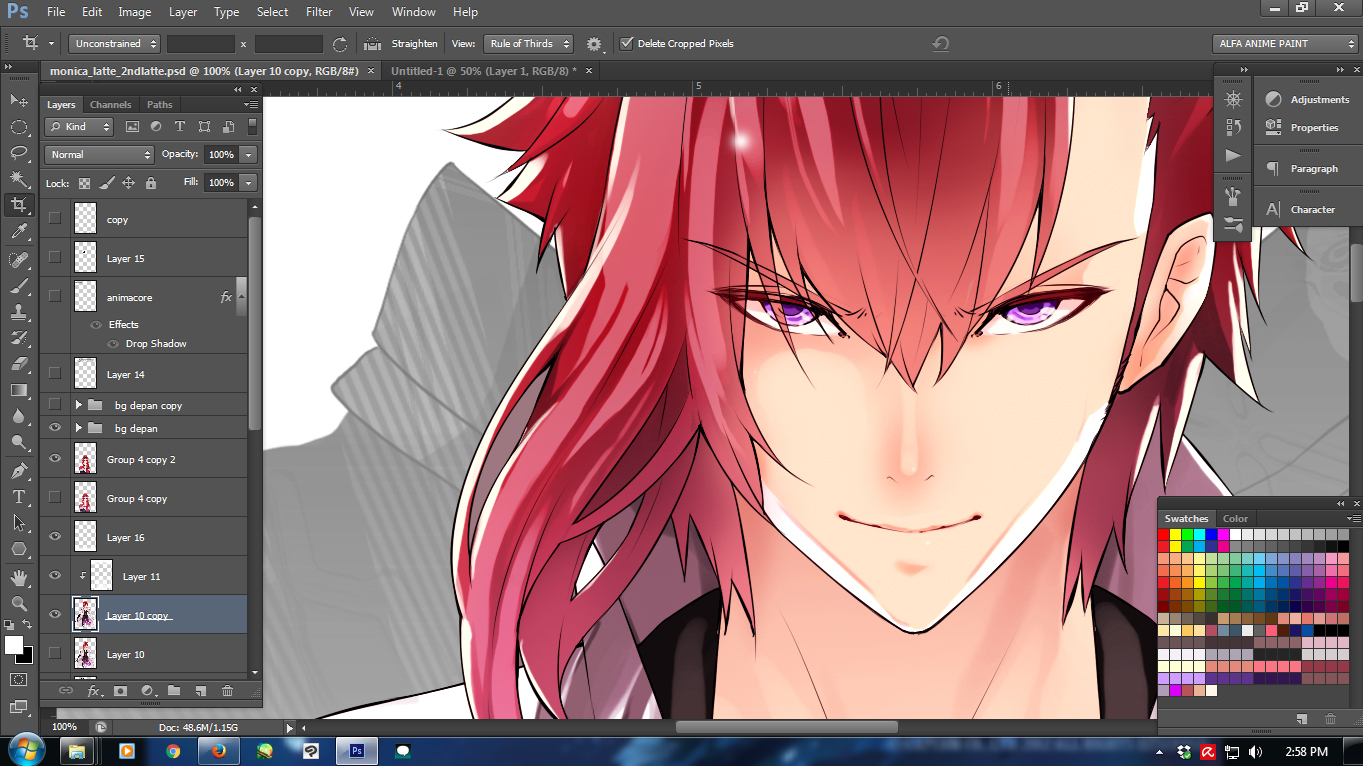This screenshot has width=1363, height=766.
Task: Click the delete layer trash icon
Action: (x=227, y=691)
